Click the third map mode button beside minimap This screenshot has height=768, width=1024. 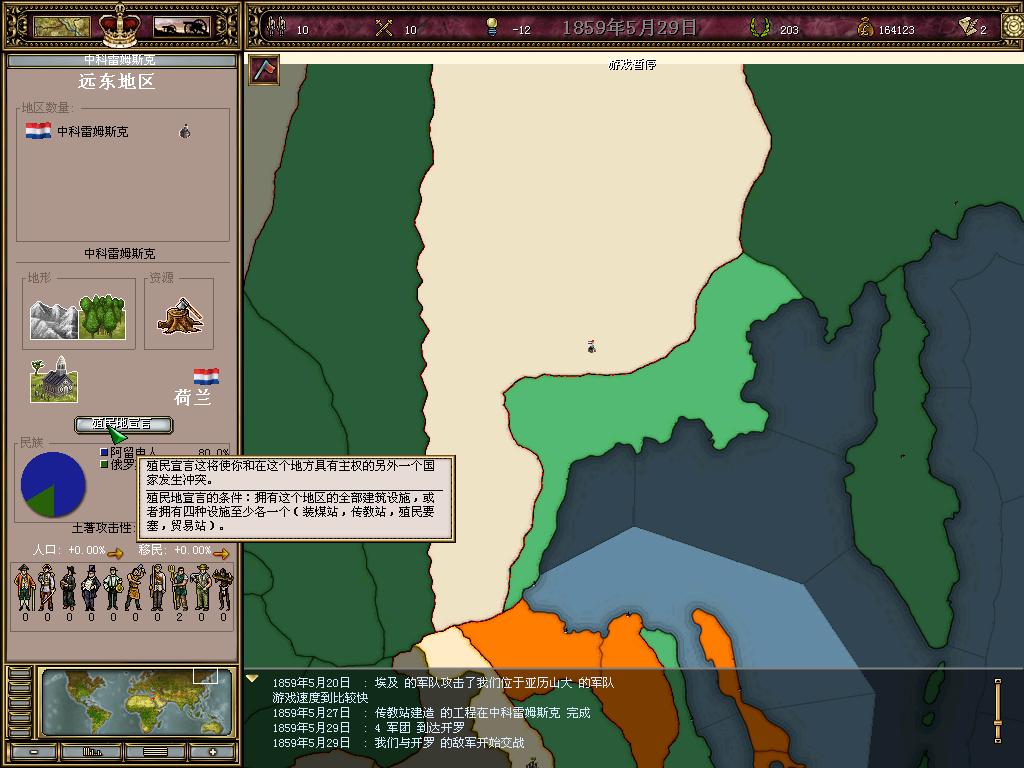click(20, 701)
